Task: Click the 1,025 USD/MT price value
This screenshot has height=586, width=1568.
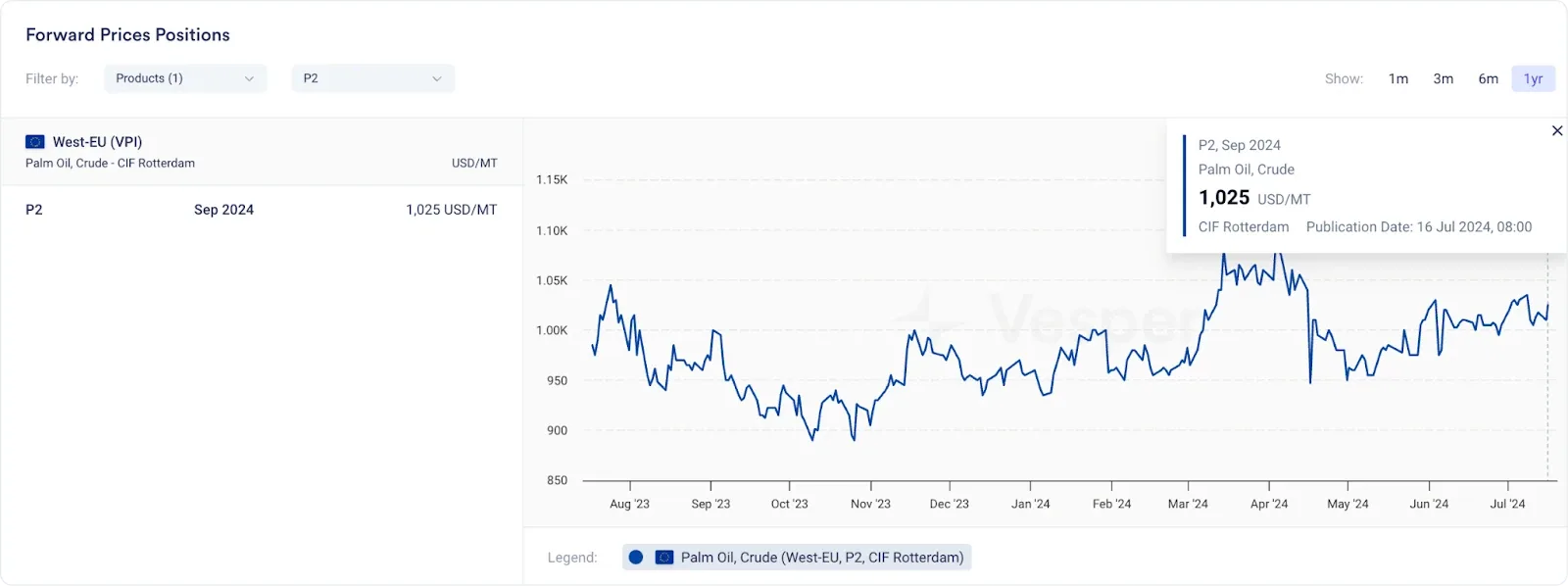Action: tap(451, 210)
